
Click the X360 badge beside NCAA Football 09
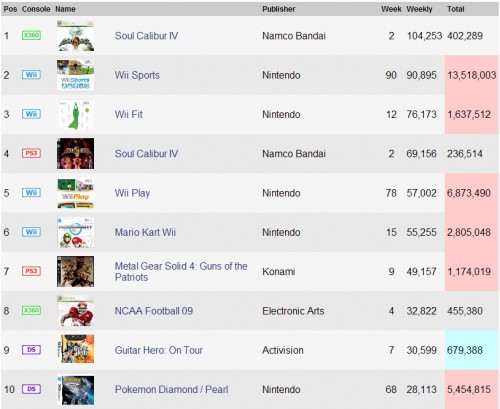pyautogui.click(x=31, y=310)
